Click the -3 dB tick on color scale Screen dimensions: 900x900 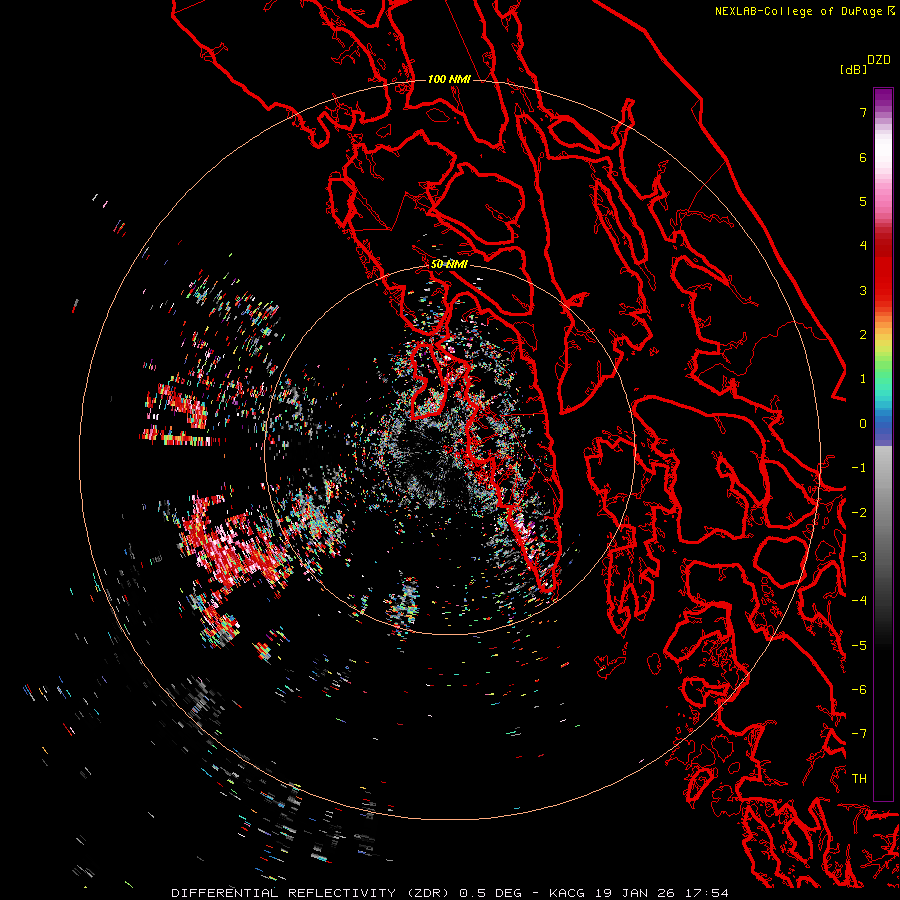pos(859,557)
